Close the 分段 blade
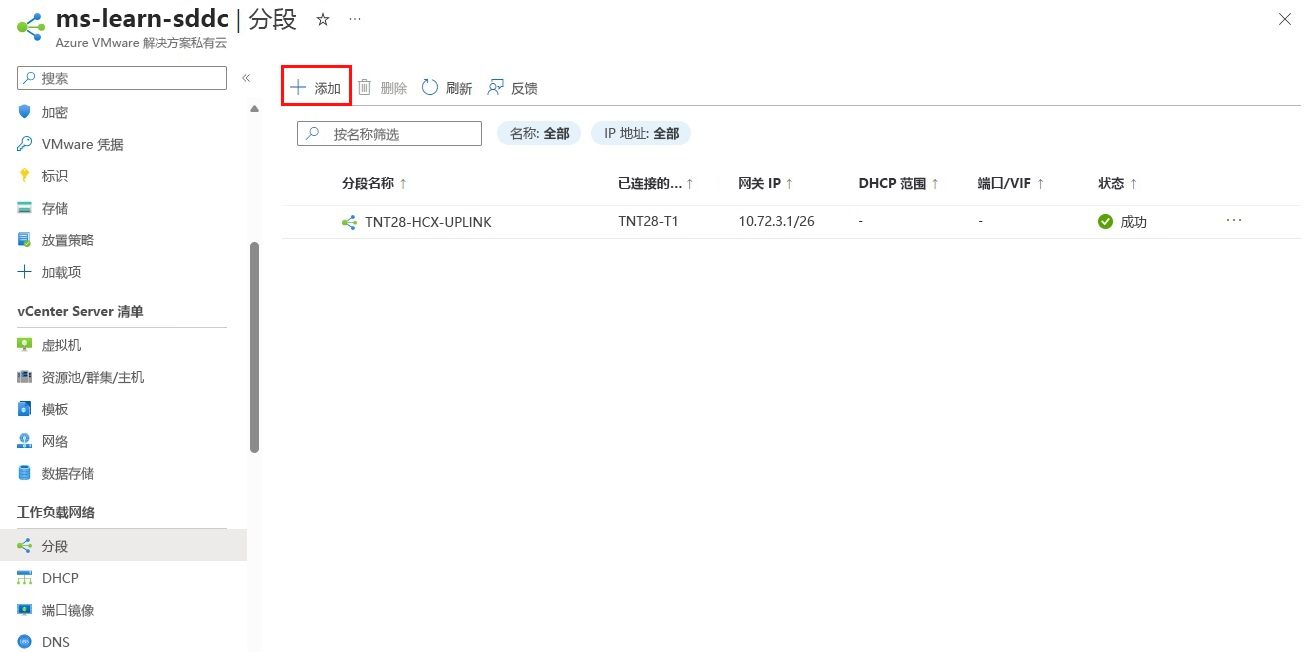 (1284, 19)
